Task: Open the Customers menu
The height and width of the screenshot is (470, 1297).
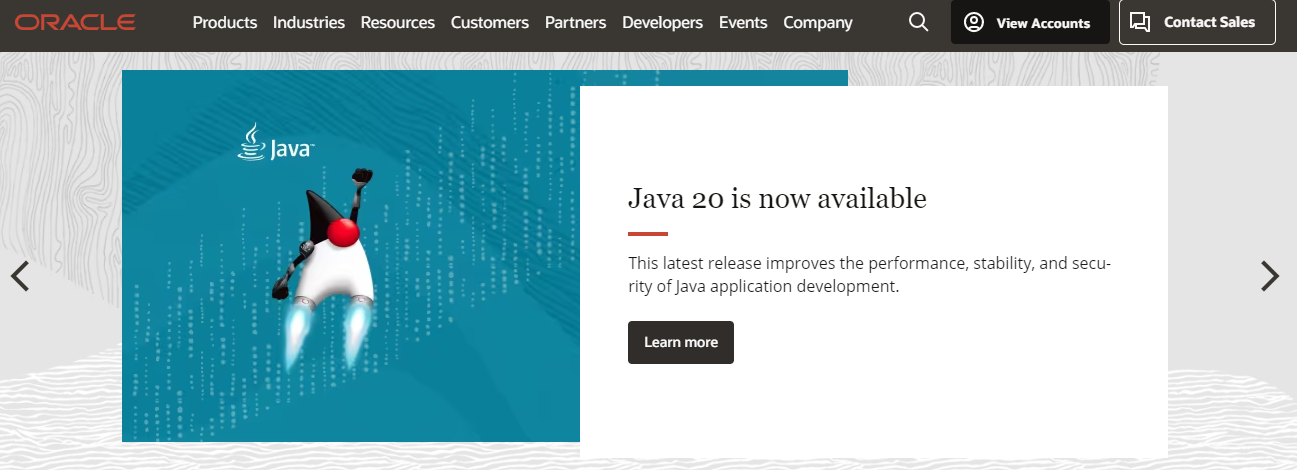Action: click(490, 22)
